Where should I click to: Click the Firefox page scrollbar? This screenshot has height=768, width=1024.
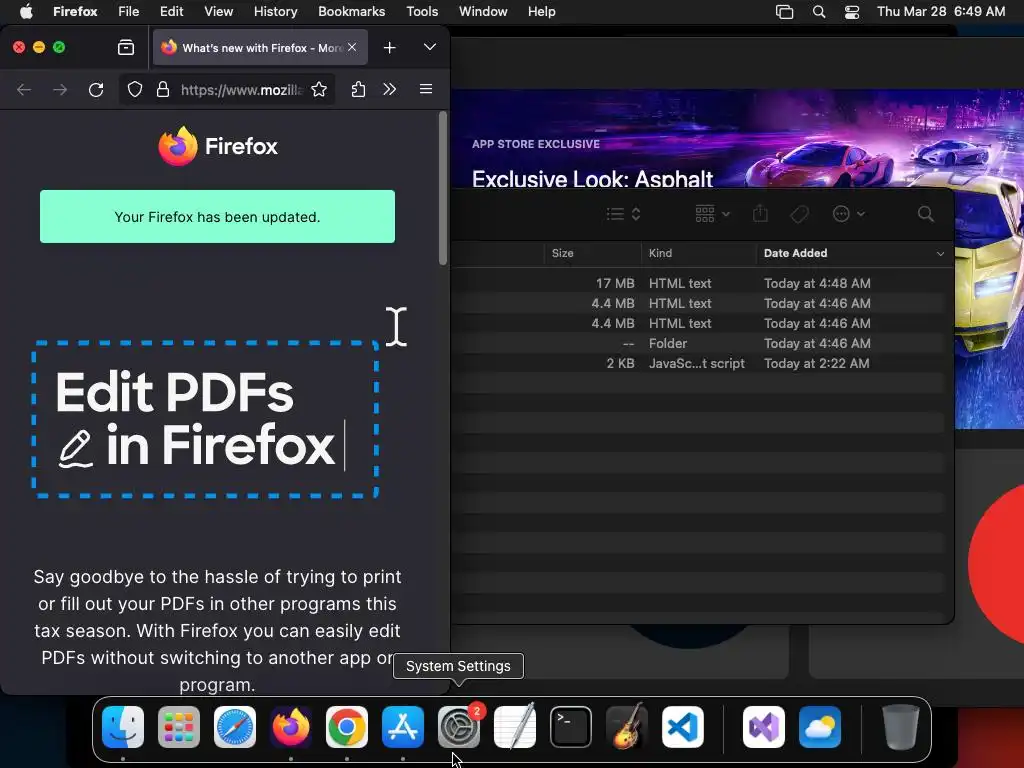point(443,188)
